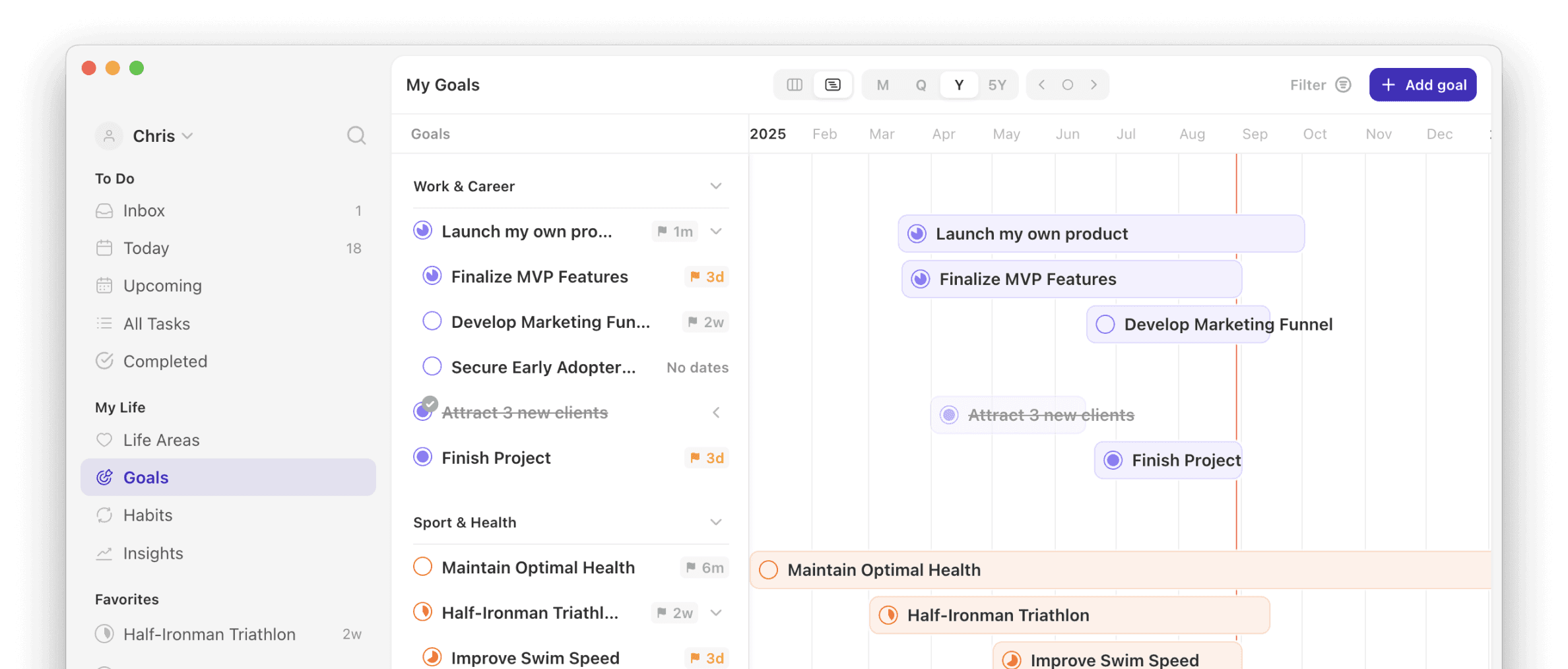Click the 6m flag on Maintain Optimal Health
The image size is (1568, 669).
pos(705,567)
